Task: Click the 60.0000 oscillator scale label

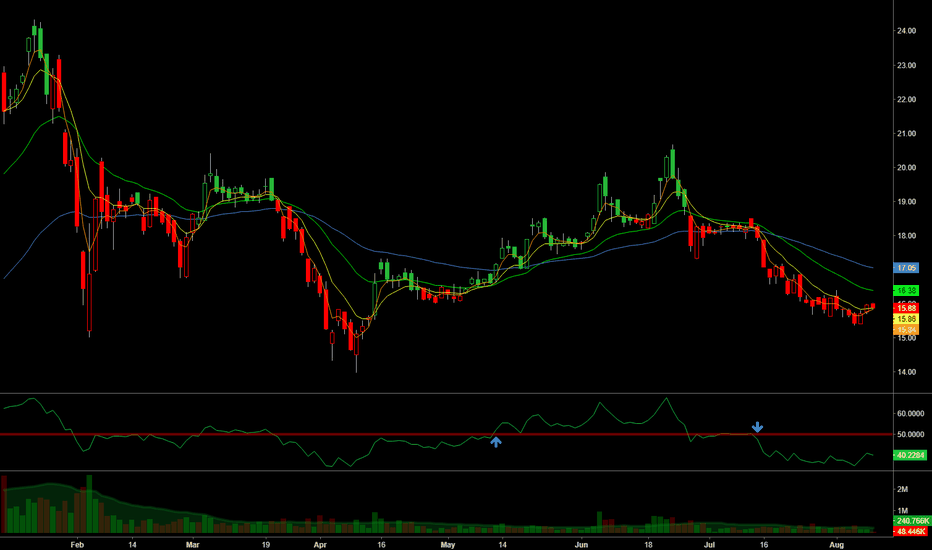Action: tap(910, 414)
